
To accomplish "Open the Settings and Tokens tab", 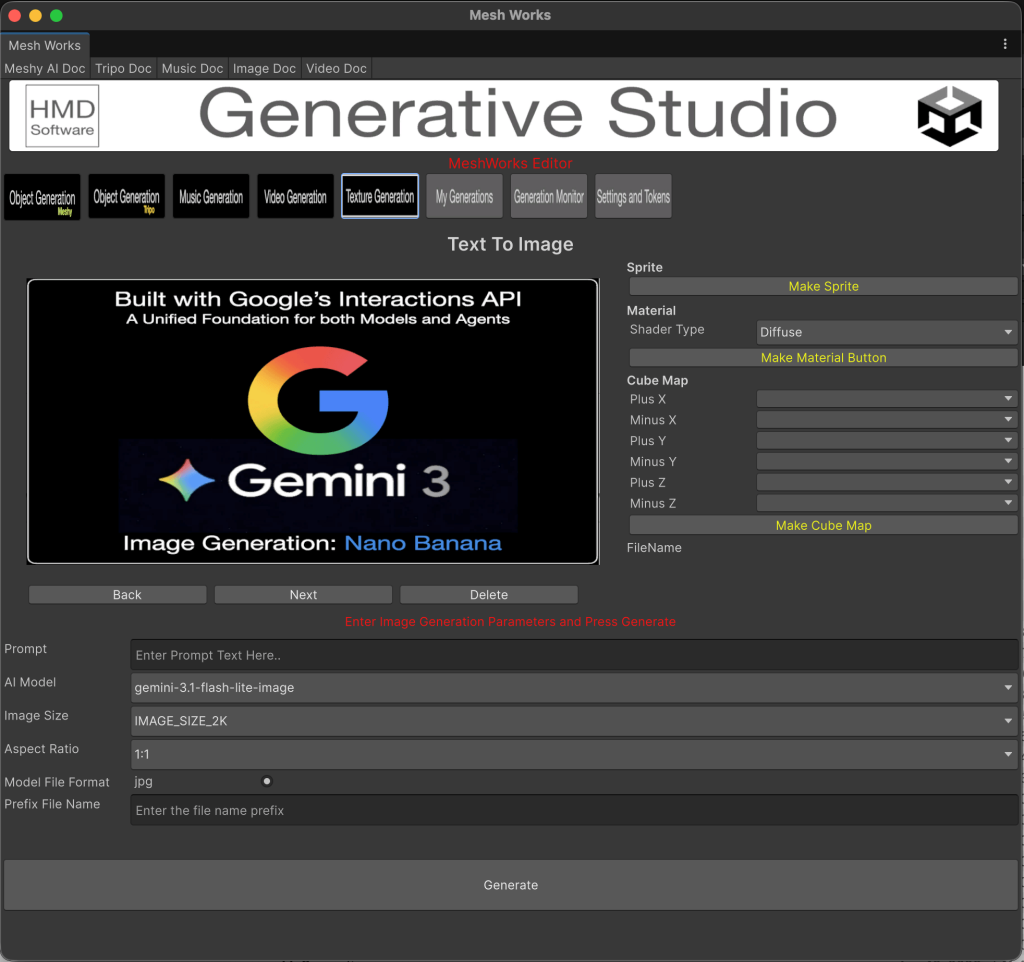I will pyautogui.click(x=633, y=197).
